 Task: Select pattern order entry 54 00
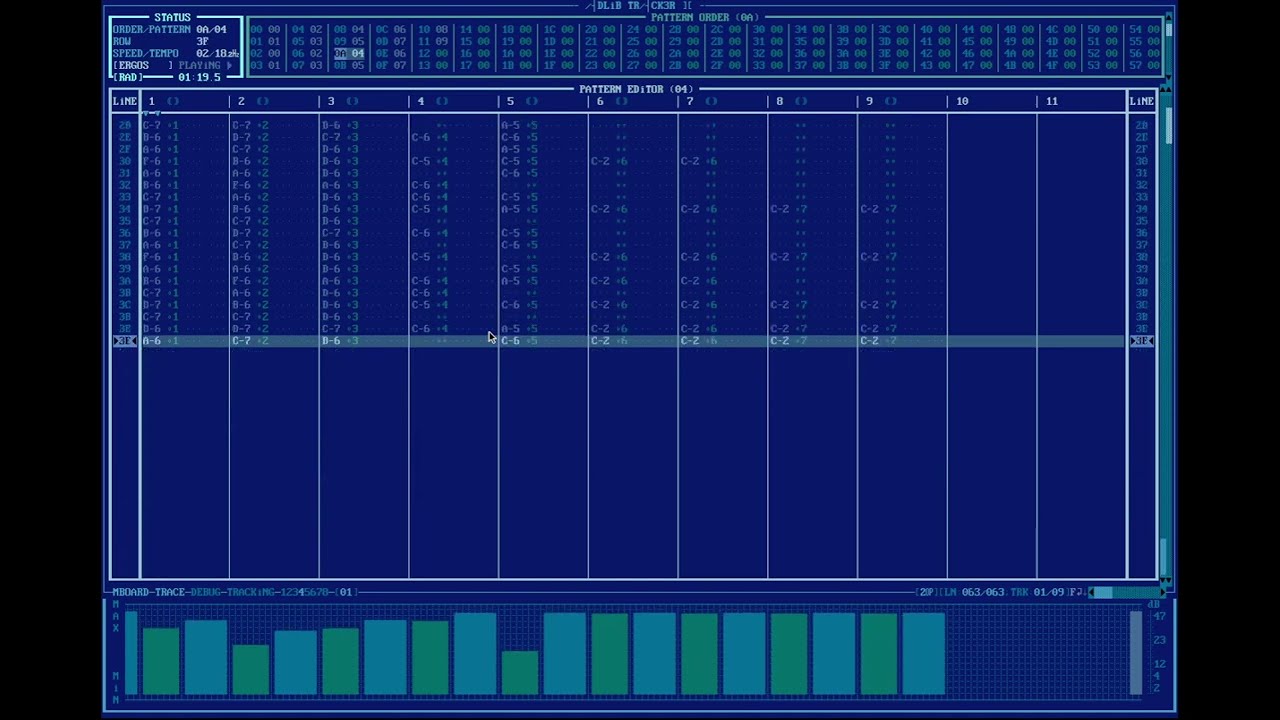[x=1143, y=29]
